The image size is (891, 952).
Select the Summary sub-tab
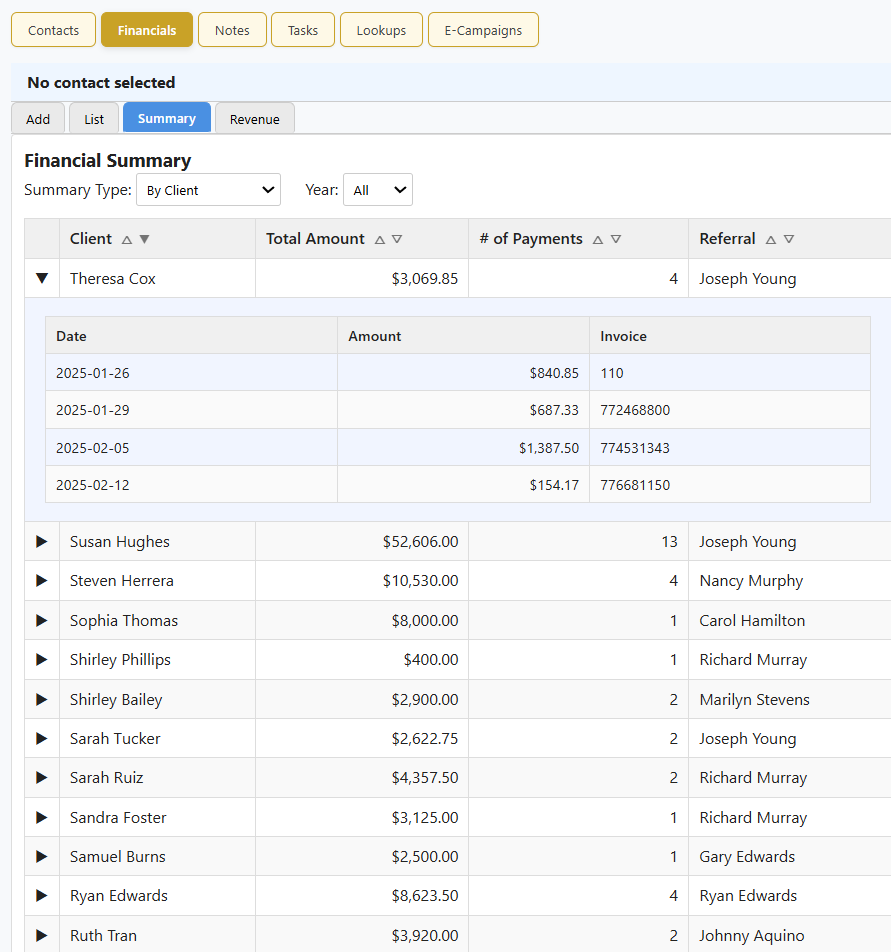pos(167,118)
